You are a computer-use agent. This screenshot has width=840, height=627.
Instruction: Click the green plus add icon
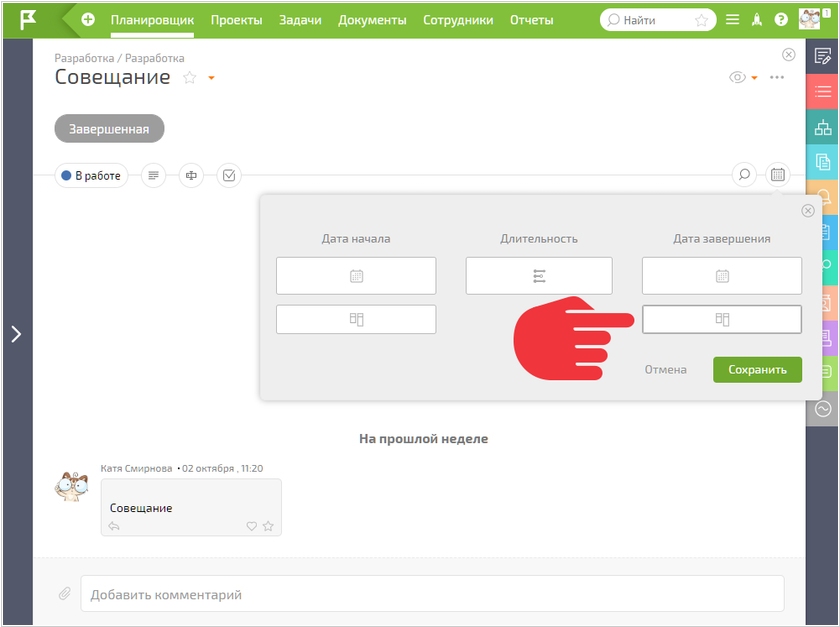[x=88, y=19]
